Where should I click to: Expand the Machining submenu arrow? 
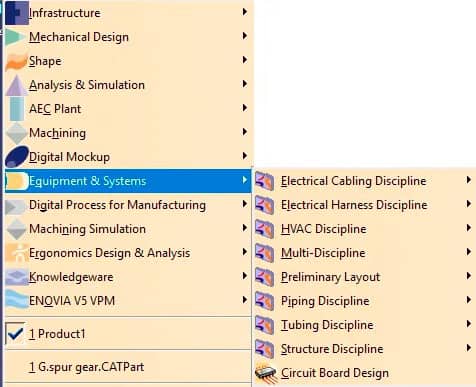click(244, 132)
